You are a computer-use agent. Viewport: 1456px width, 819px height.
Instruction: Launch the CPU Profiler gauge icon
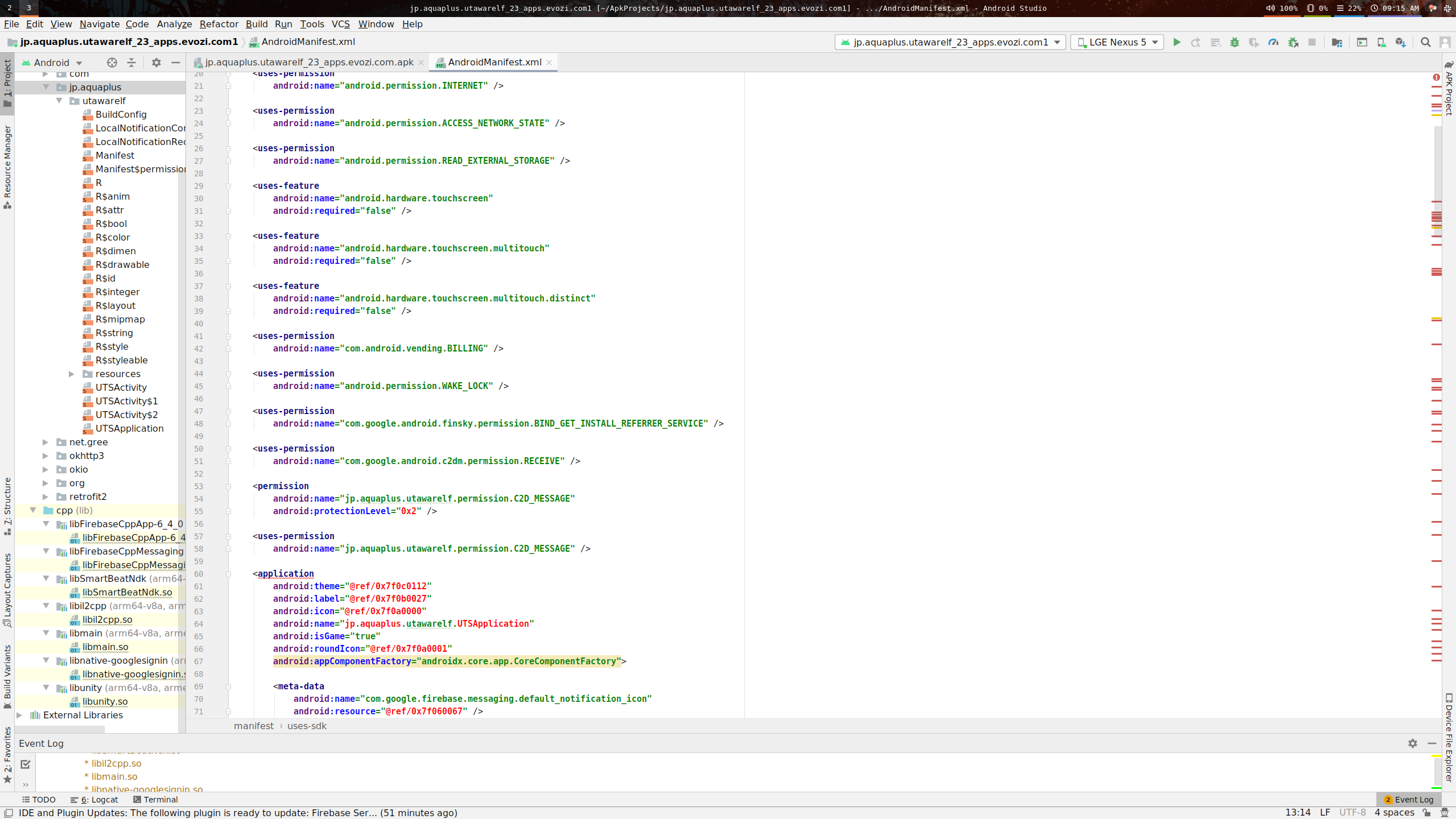[1274, 42]
